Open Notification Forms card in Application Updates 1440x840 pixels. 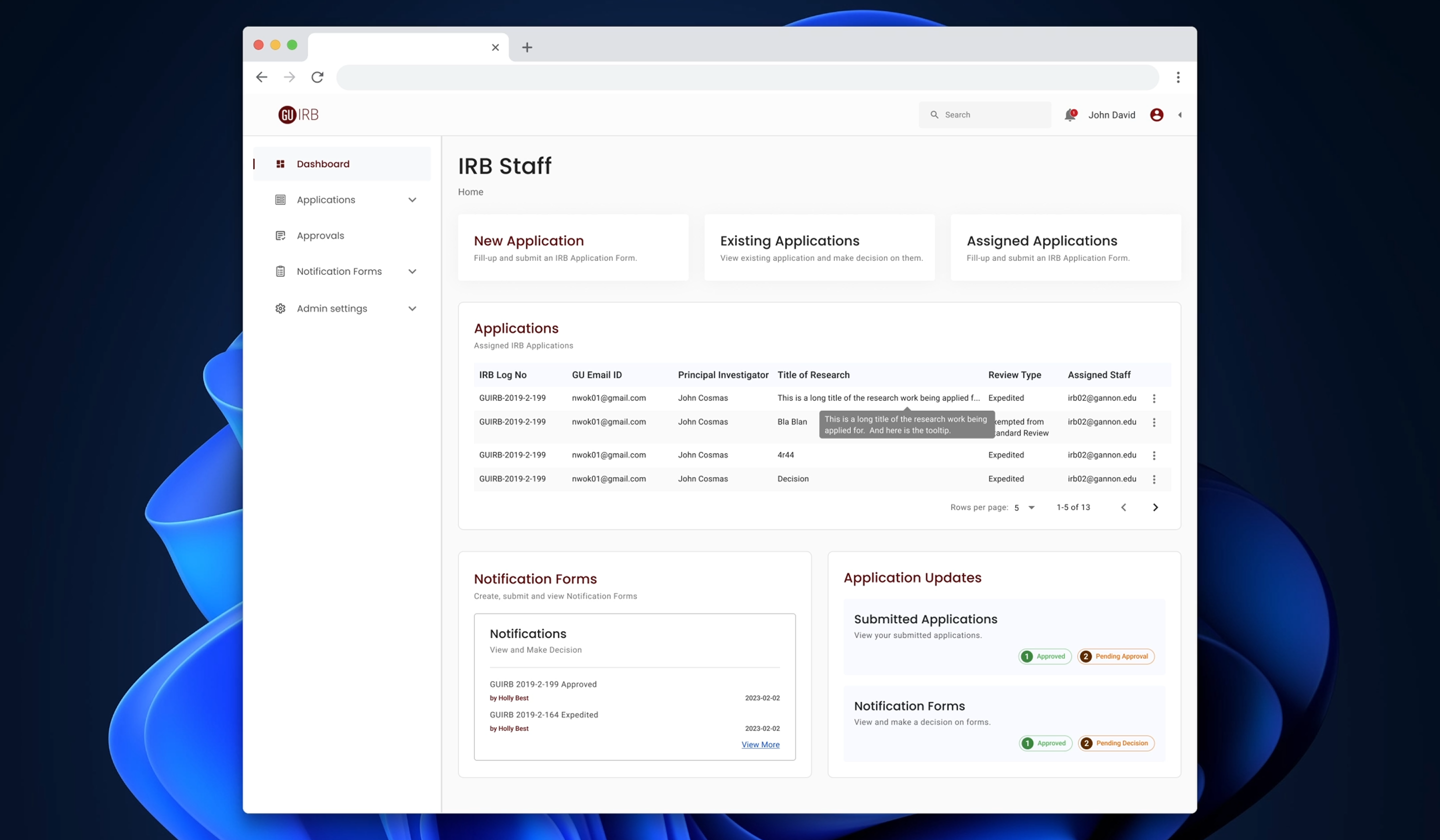point(1004,724)
